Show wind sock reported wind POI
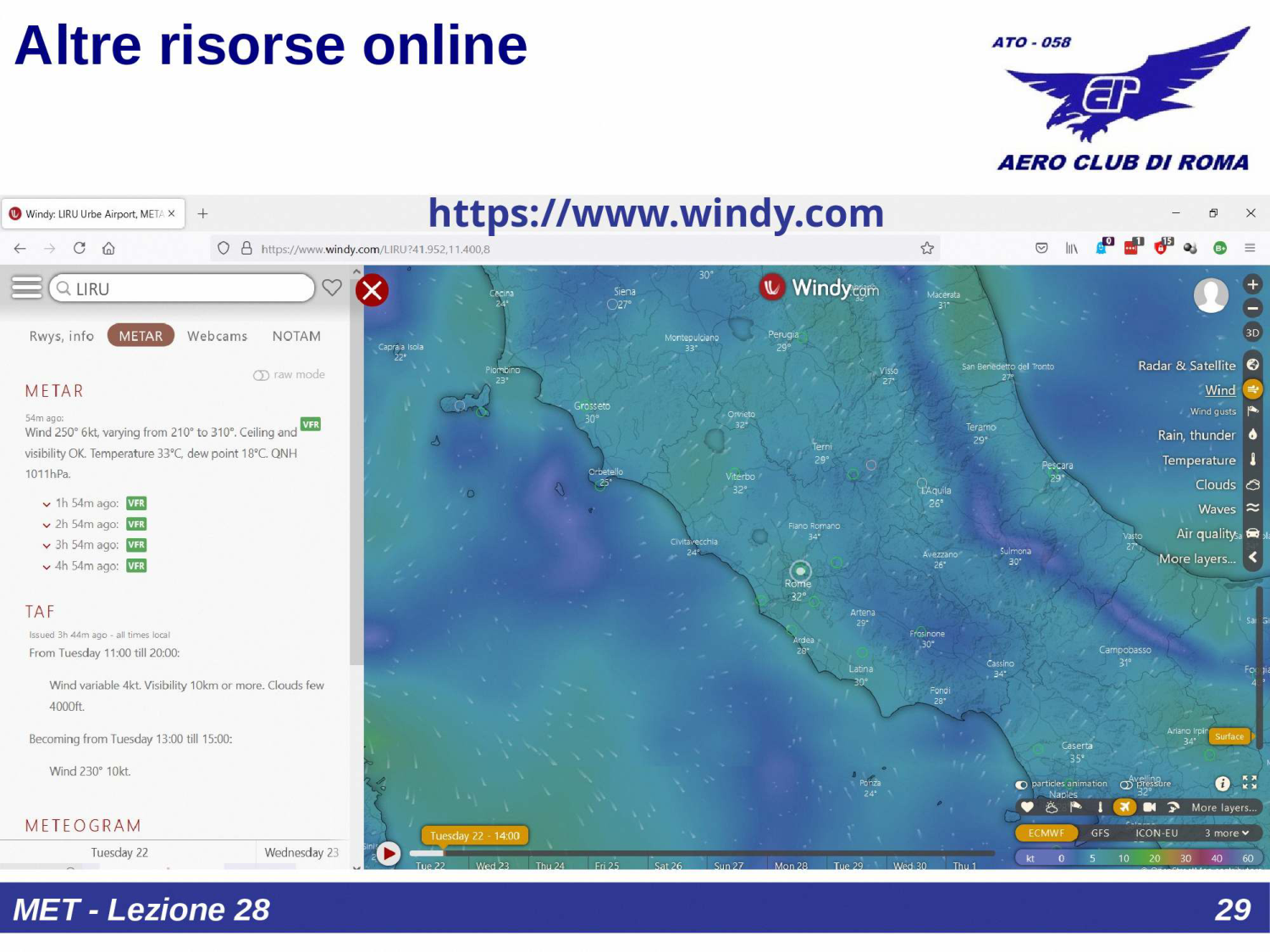The height and width of the screenshot is (952, 1270). tap(1075, 807)
